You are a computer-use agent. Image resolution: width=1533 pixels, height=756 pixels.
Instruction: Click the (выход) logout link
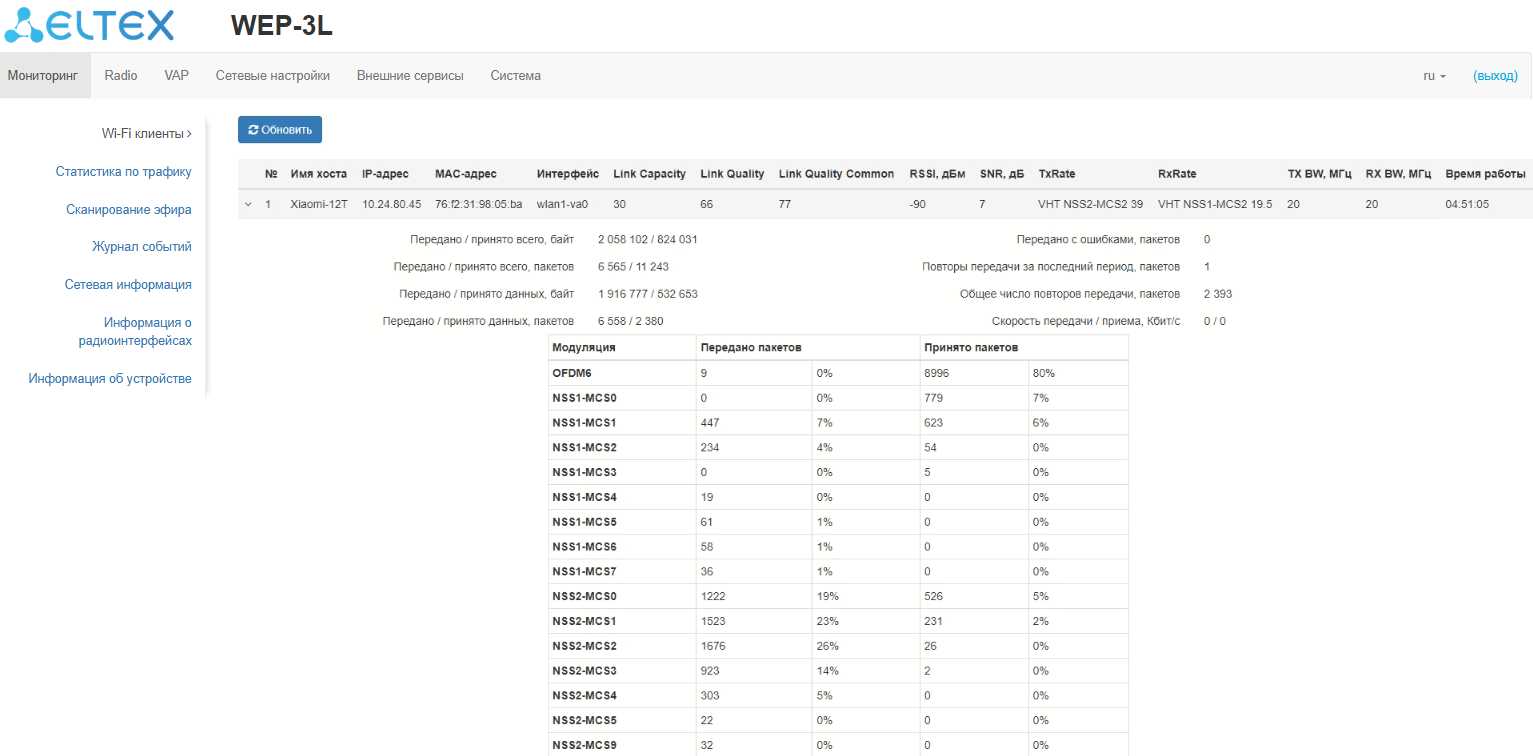[x=1495, y=76]
